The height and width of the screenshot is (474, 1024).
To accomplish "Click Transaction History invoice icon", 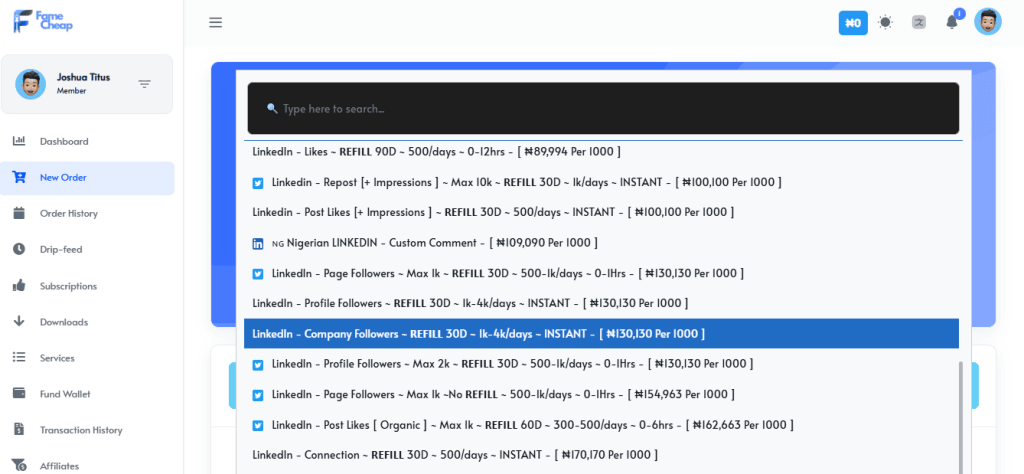I will pyautogui.click(x=19, y=430).
